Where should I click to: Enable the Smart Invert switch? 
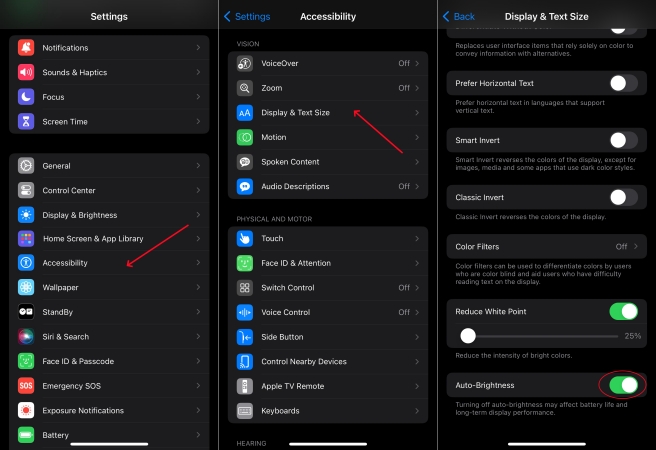(x=623, y=140)
